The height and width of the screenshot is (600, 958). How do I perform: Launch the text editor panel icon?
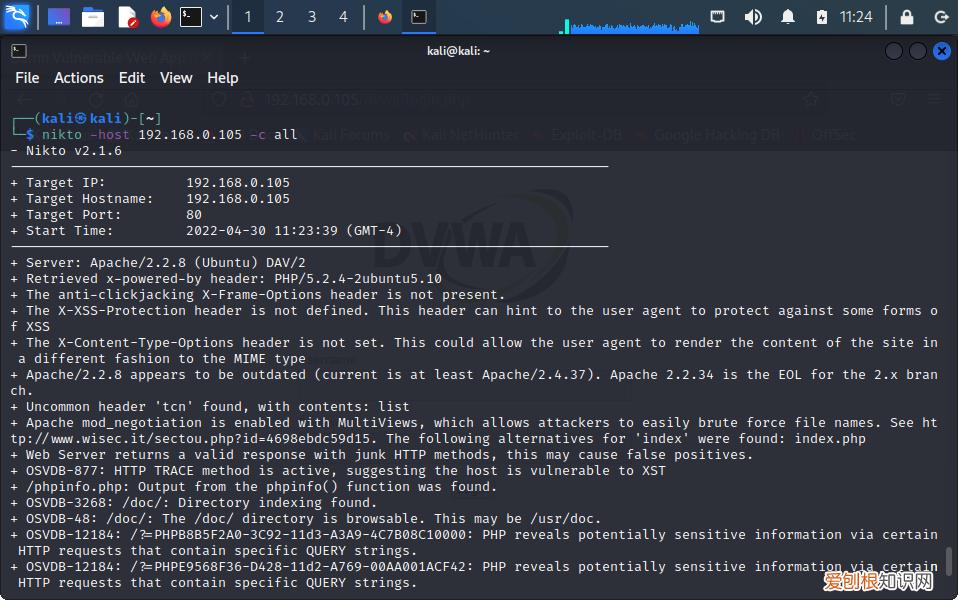[127, 17]
